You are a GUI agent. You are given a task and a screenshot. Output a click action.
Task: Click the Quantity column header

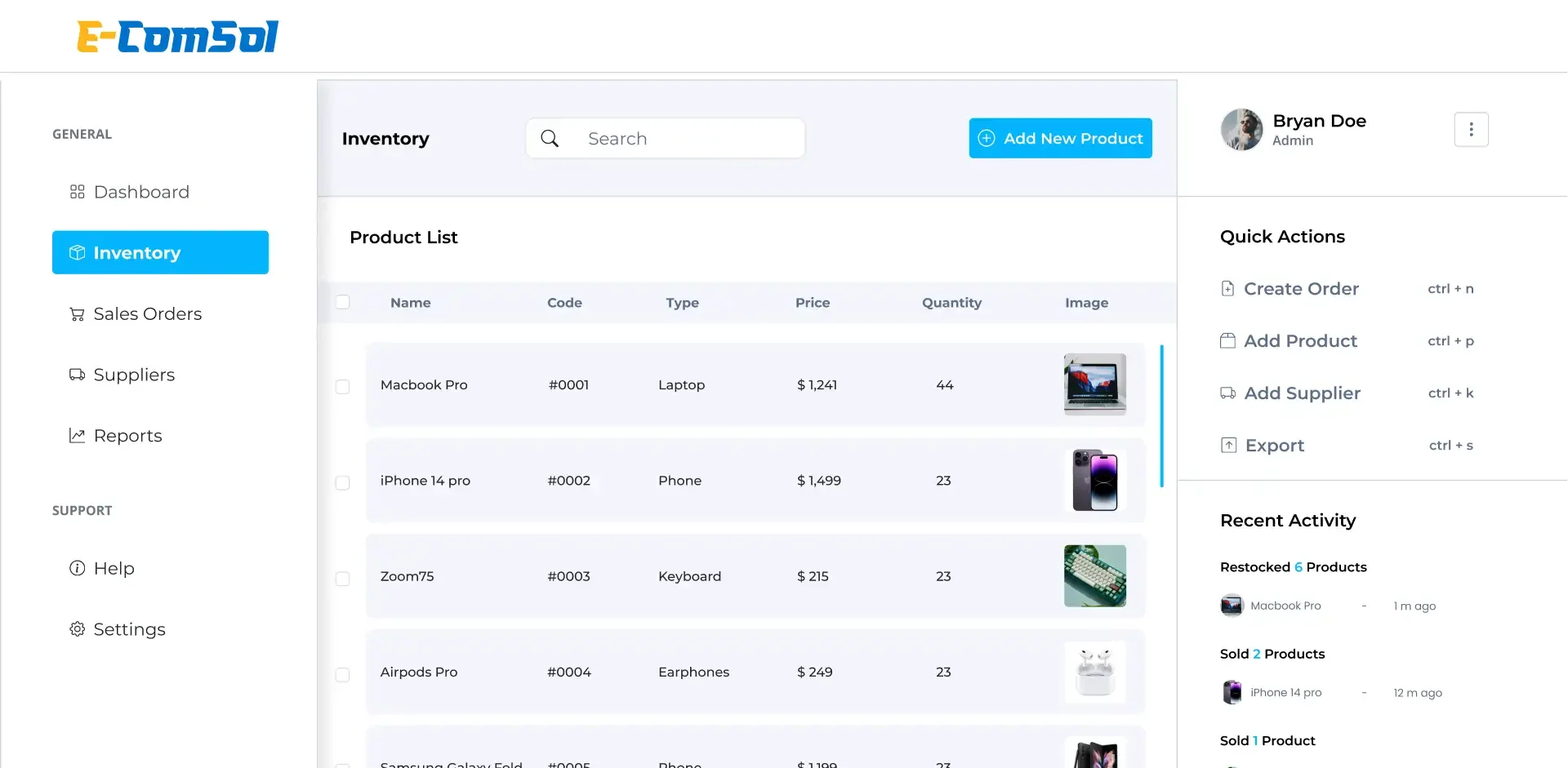click(951, 303)
